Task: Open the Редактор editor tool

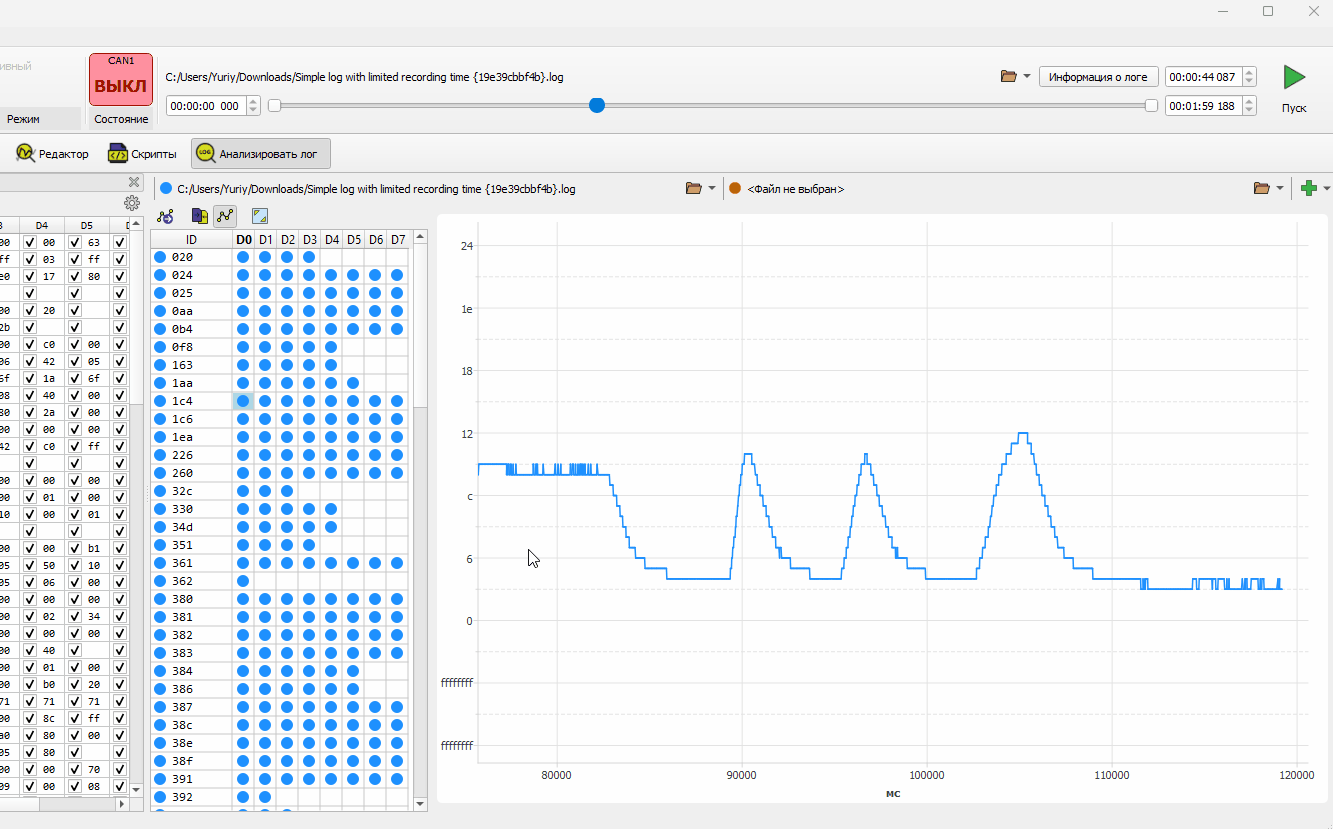Action: (52, 154)
